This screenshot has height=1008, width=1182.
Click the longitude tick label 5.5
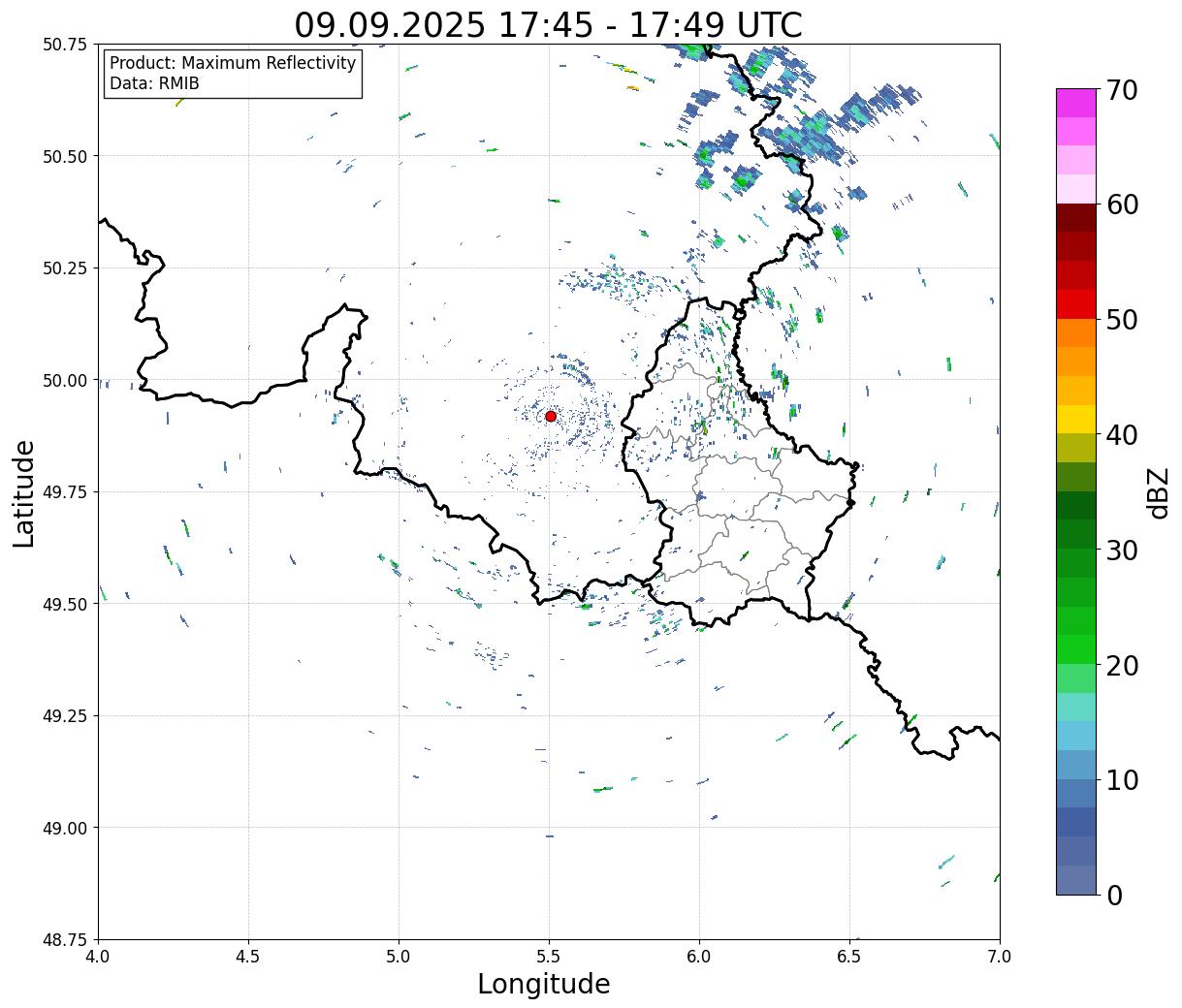pyautogui.click(x=549, y=957)
